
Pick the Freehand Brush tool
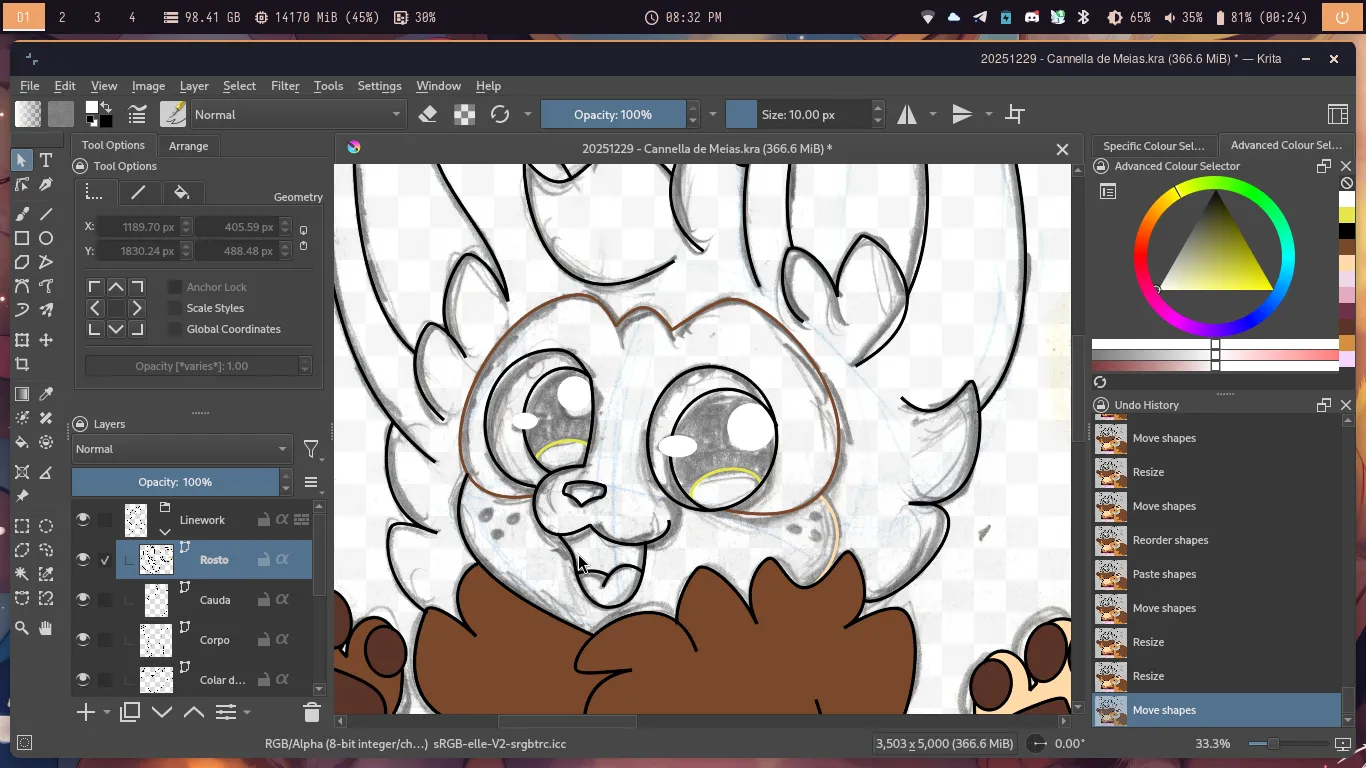22,214
